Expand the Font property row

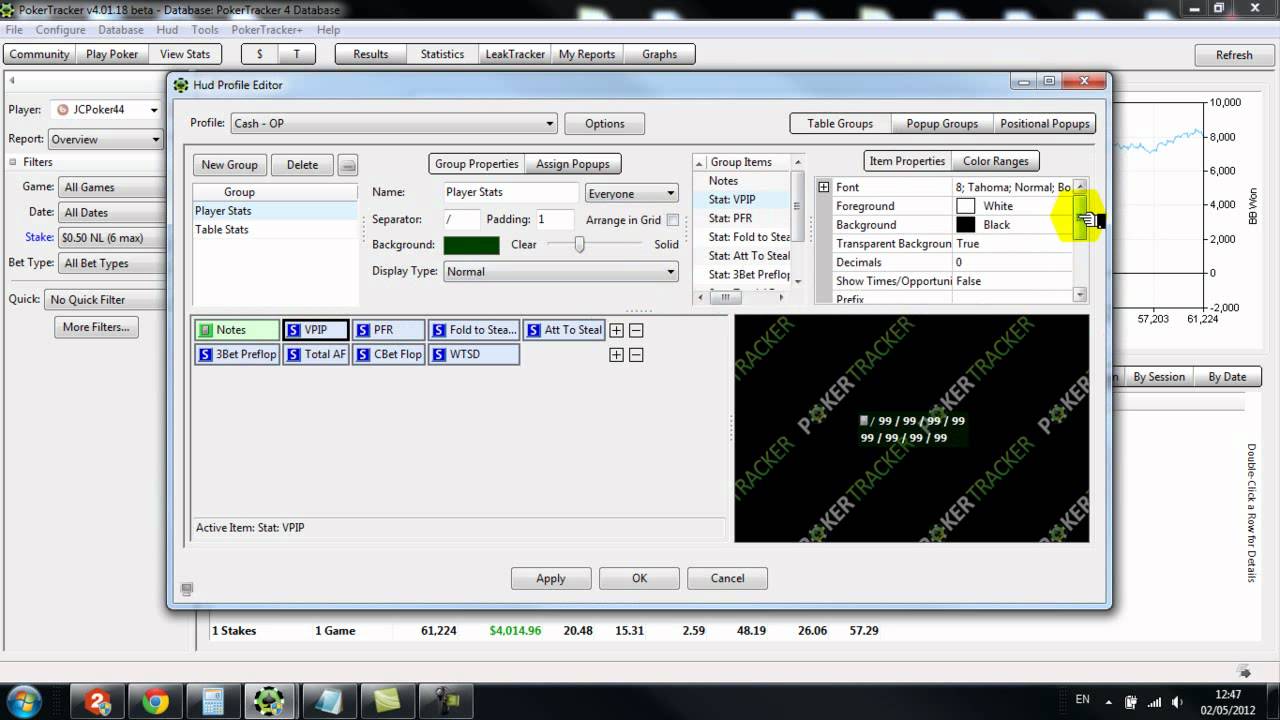[824, 187]
